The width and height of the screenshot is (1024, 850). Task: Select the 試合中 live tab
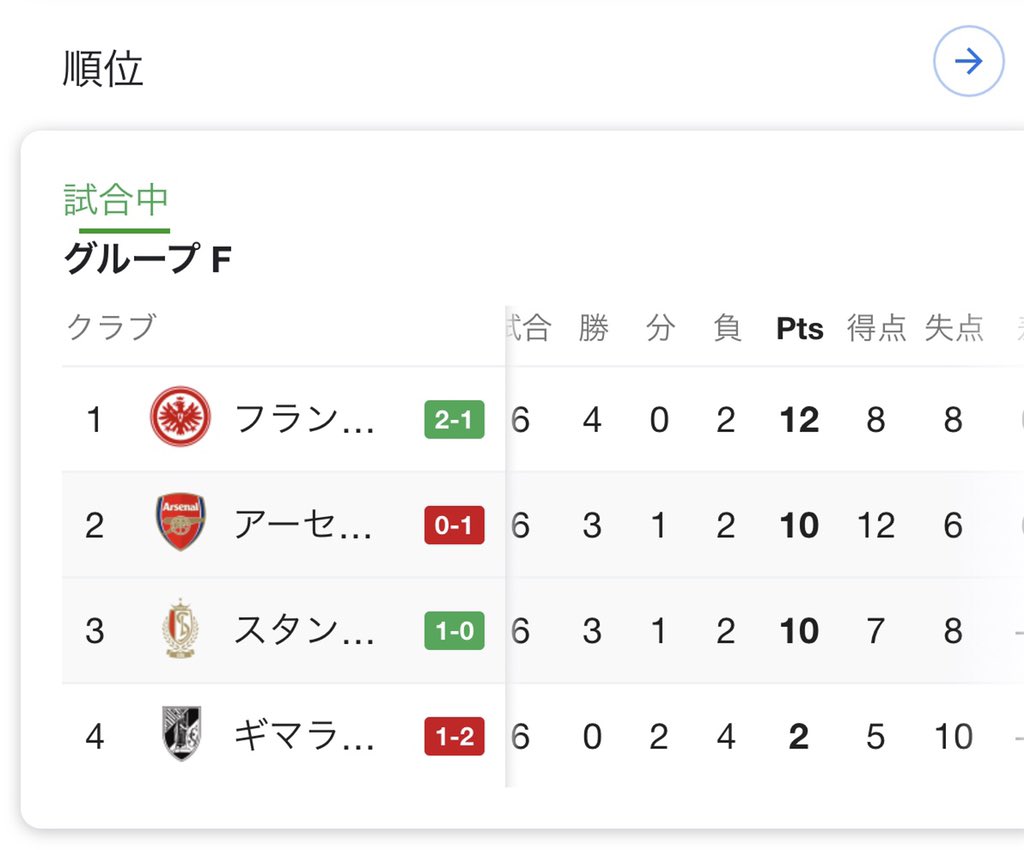pyautogui.click(x=116, y=200)
